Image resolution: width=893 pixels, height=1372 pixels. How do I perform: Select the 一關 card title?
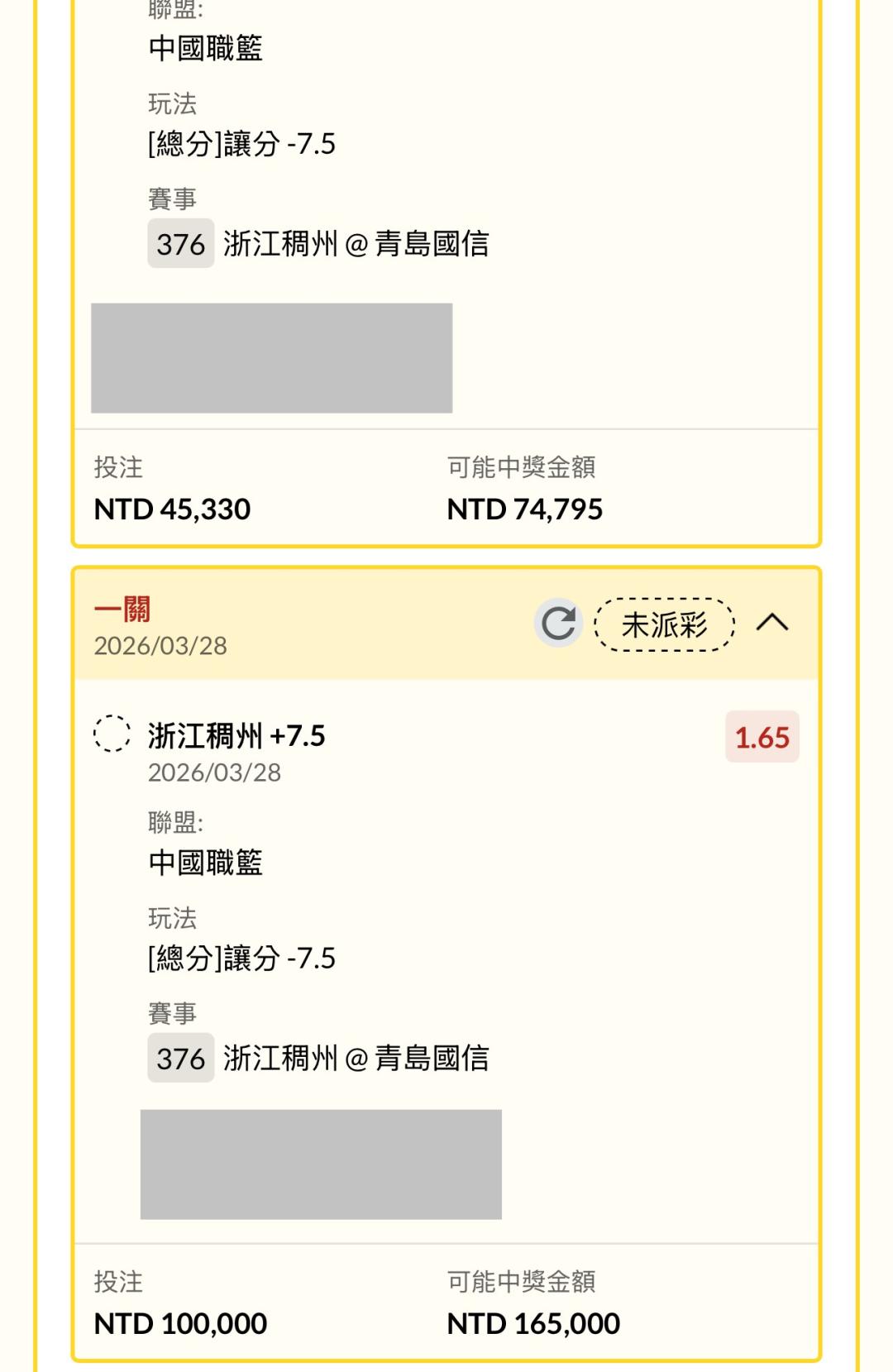pos(122,610)
